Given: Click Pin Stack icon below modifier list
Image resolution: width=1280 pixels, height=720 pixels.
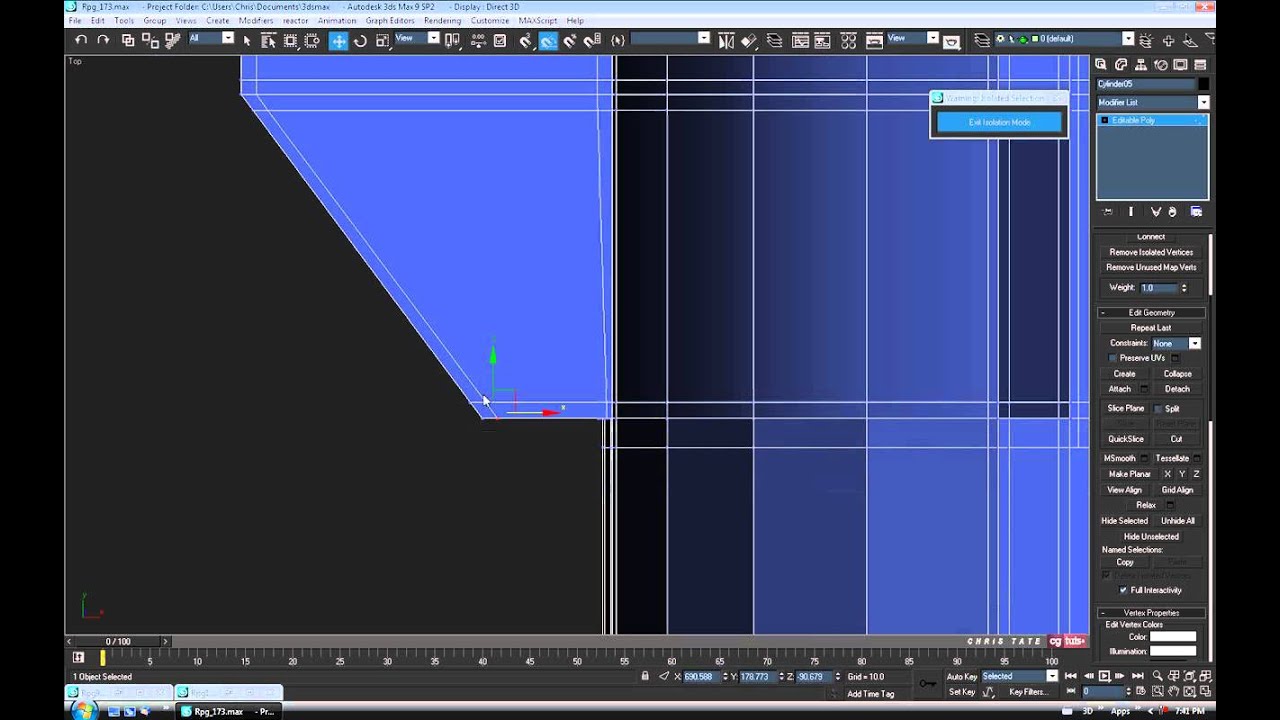Looking at the screenshot, I should (1108, 212).
